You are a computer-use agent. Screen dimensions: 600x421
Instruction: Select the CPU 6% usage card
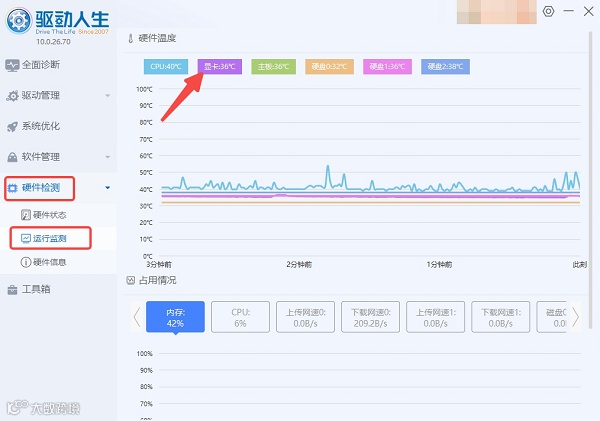coord(240,317)
